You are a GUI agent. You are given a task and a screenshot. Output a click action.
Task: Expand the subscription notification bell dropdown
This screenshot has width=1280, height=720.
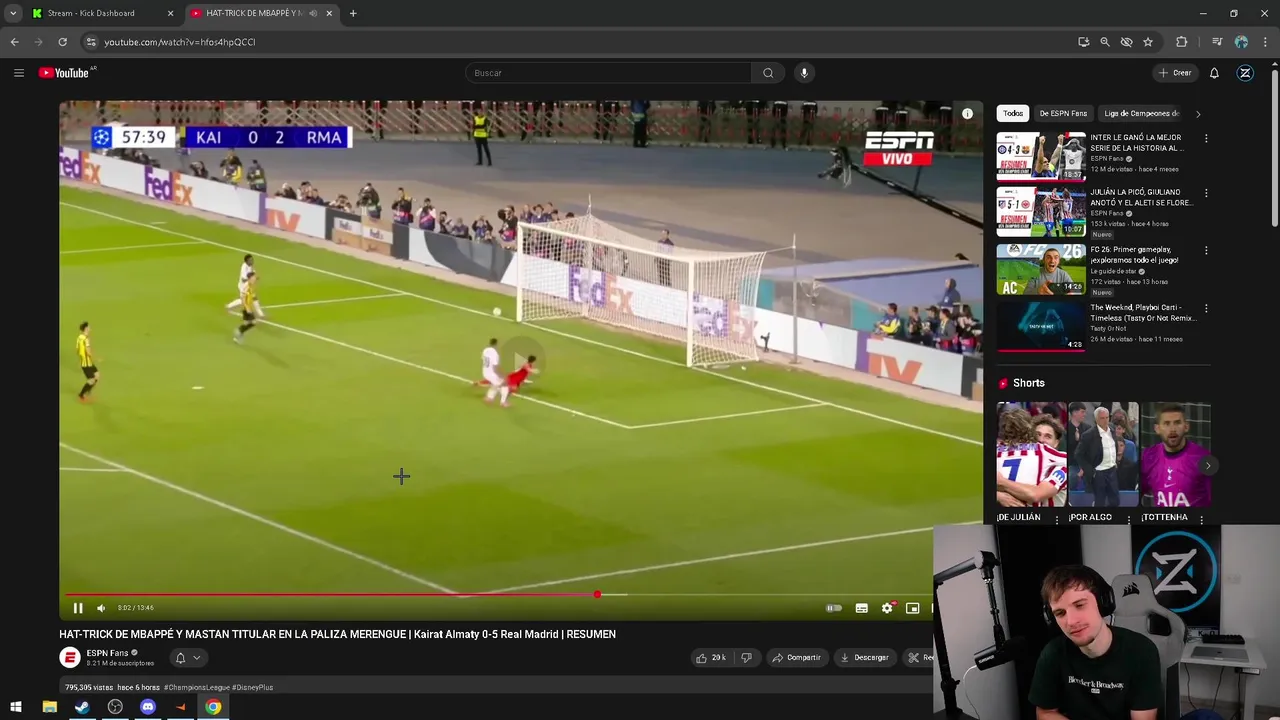[x=187, y=658]
